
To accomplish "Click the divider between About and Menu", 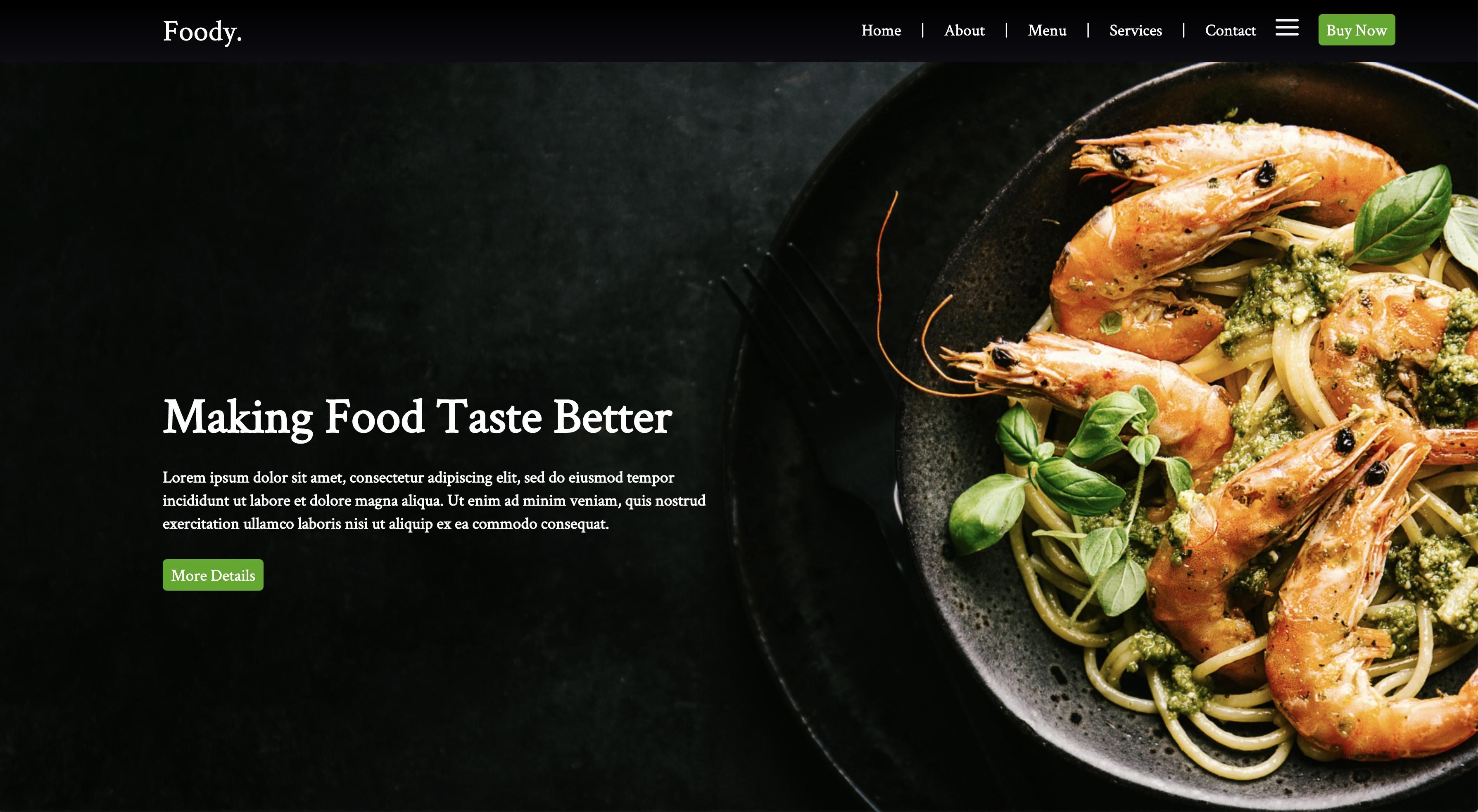I will (1006, 31).
